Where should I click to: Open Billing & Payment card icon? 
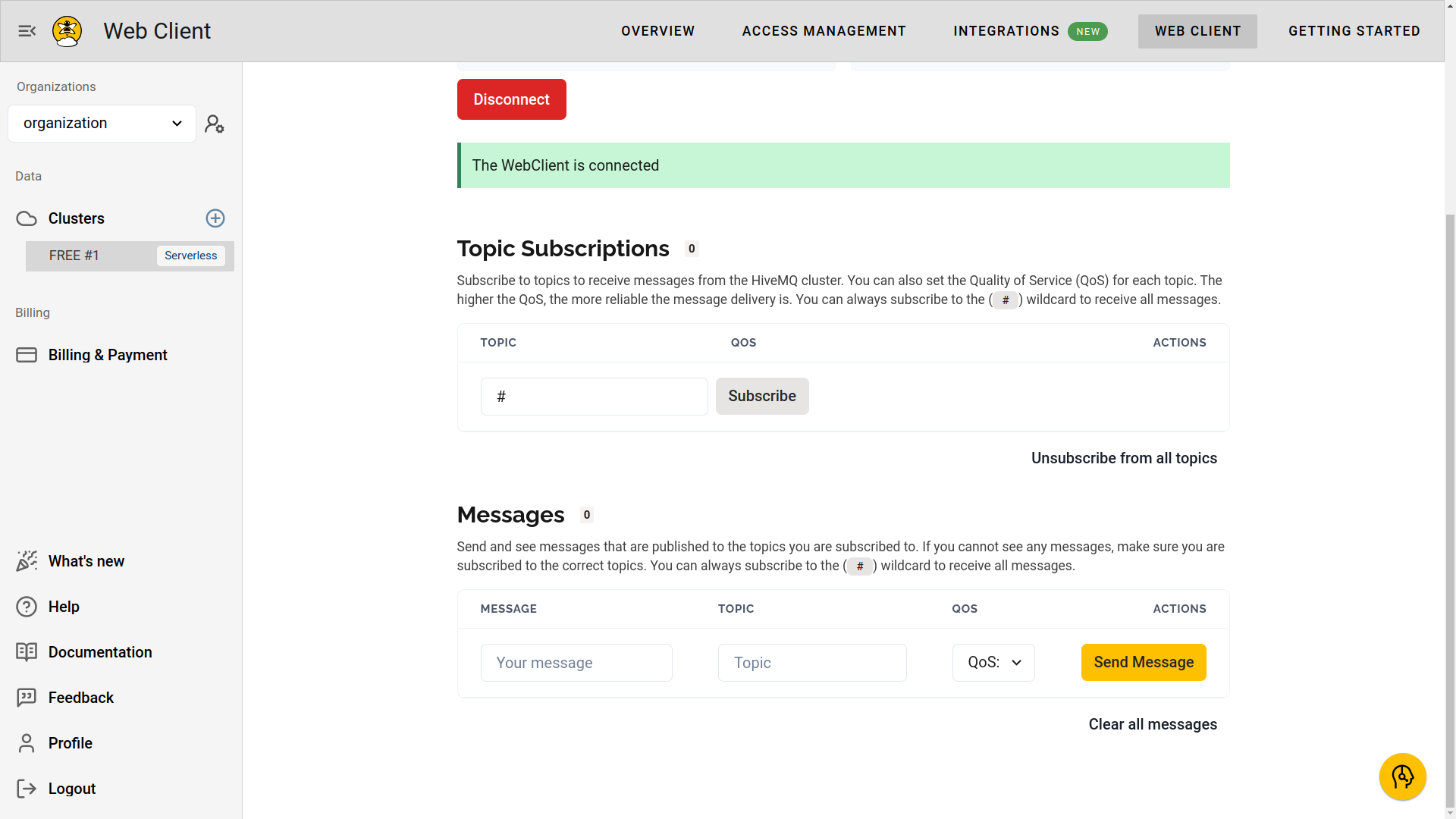[27, 354]
